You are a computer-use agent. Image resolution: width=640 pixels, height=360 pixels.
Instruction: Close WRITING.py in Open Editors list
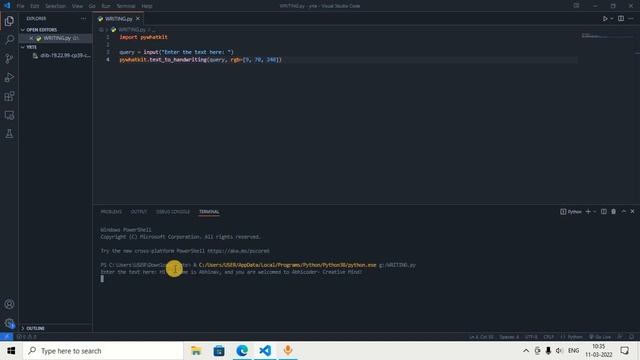[31, 38]
